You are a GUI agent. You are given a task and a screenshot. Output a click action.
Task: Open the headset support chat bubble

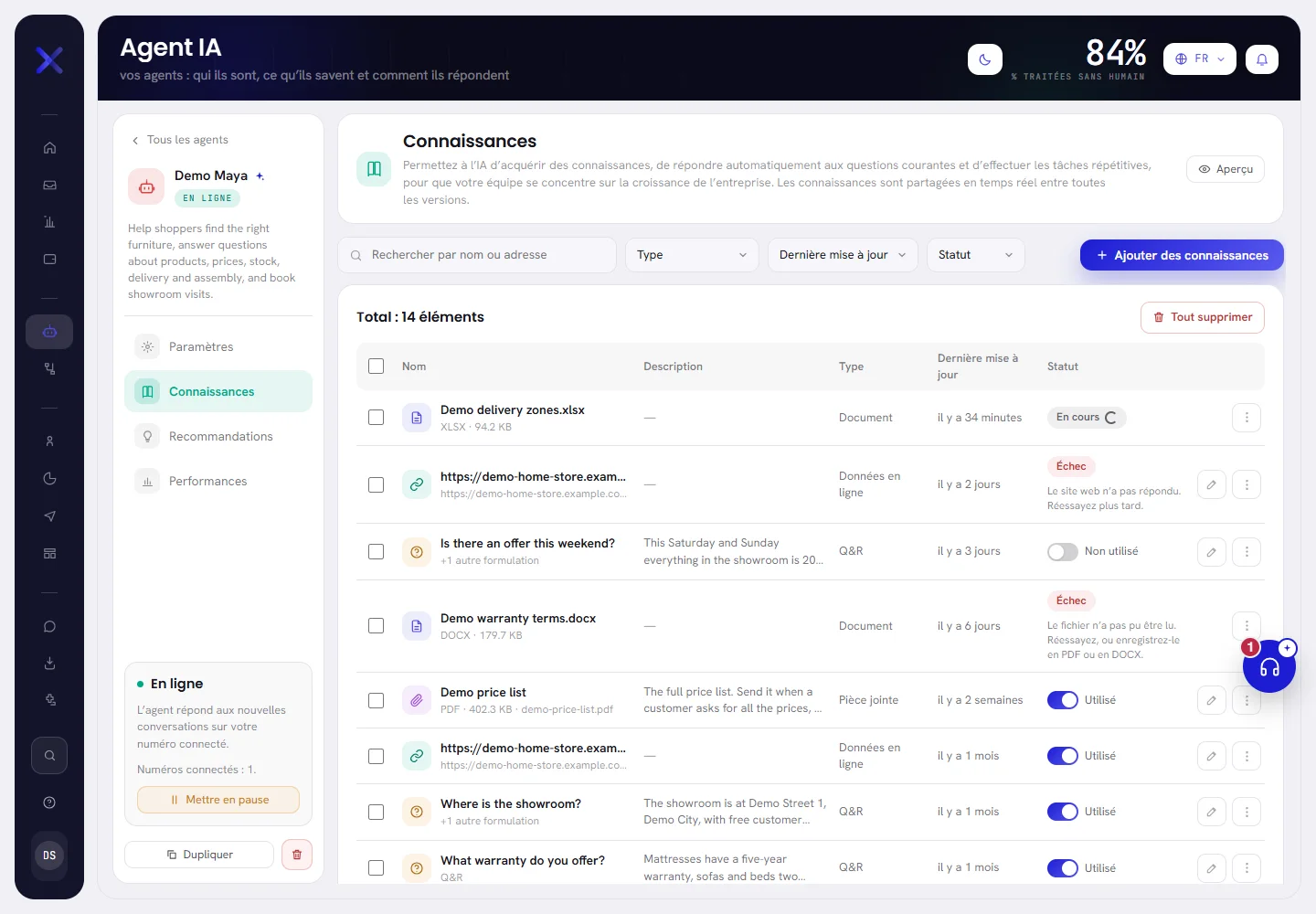(x=1269, y=666)
